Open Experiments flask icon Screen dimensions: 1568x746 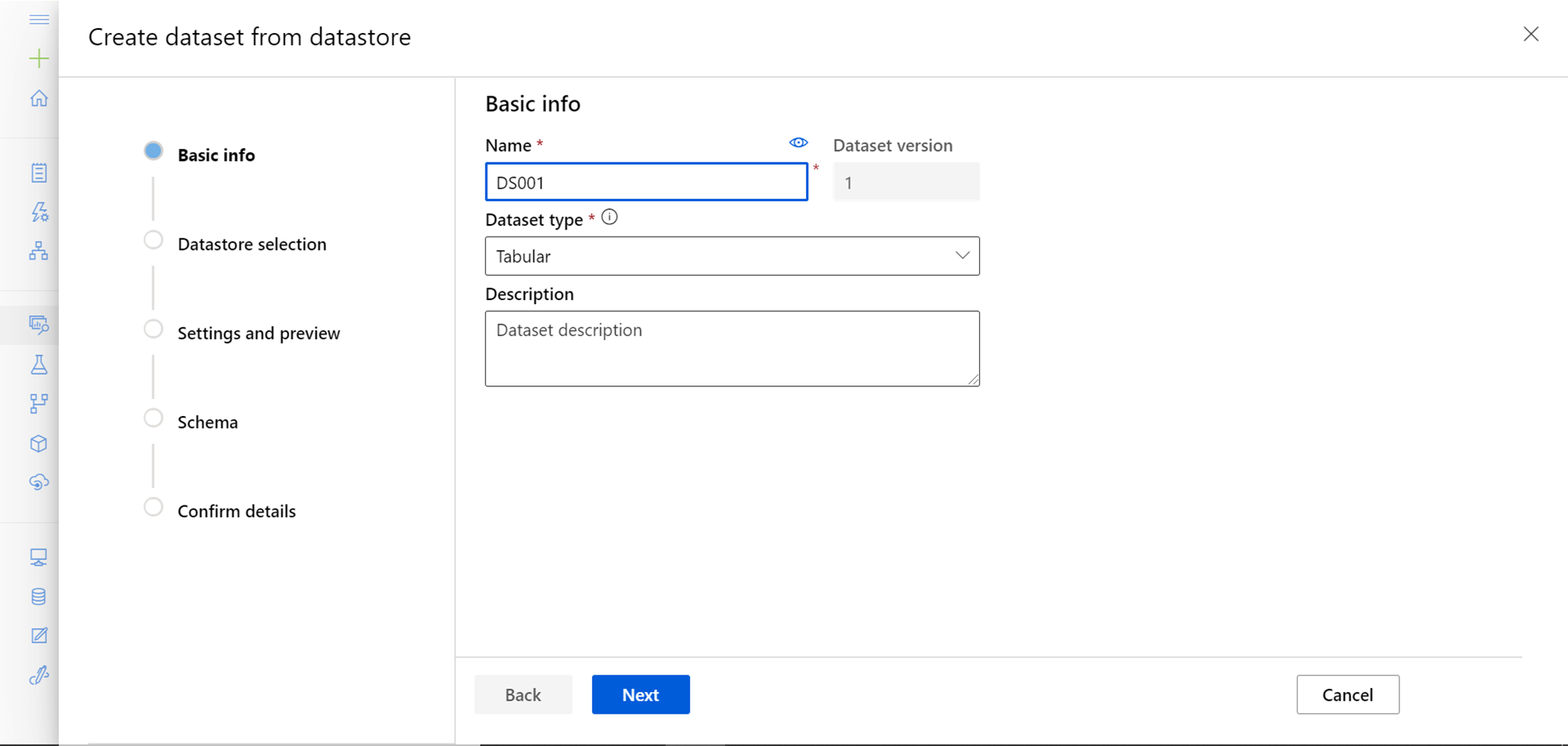pyautogui.click(x=38, y=364)
